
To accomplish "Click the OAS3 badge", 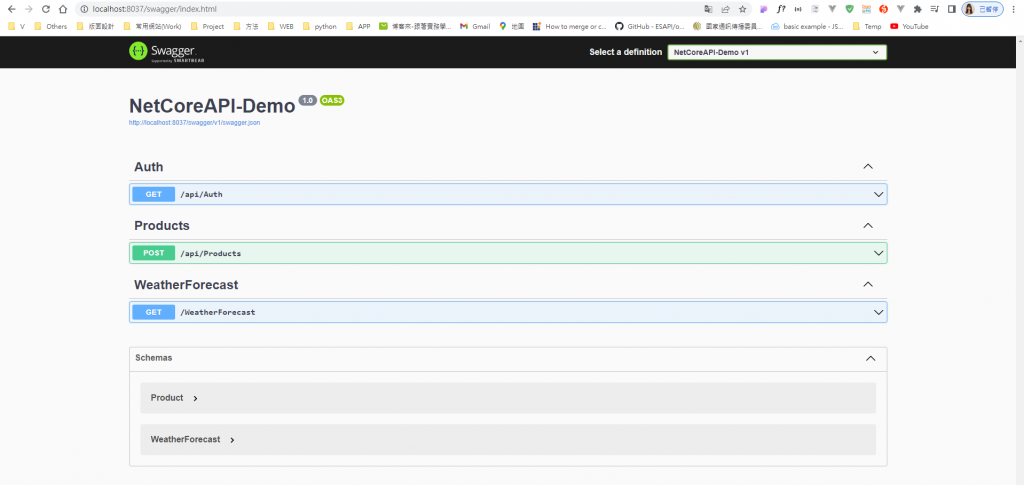I will (332, 101).
